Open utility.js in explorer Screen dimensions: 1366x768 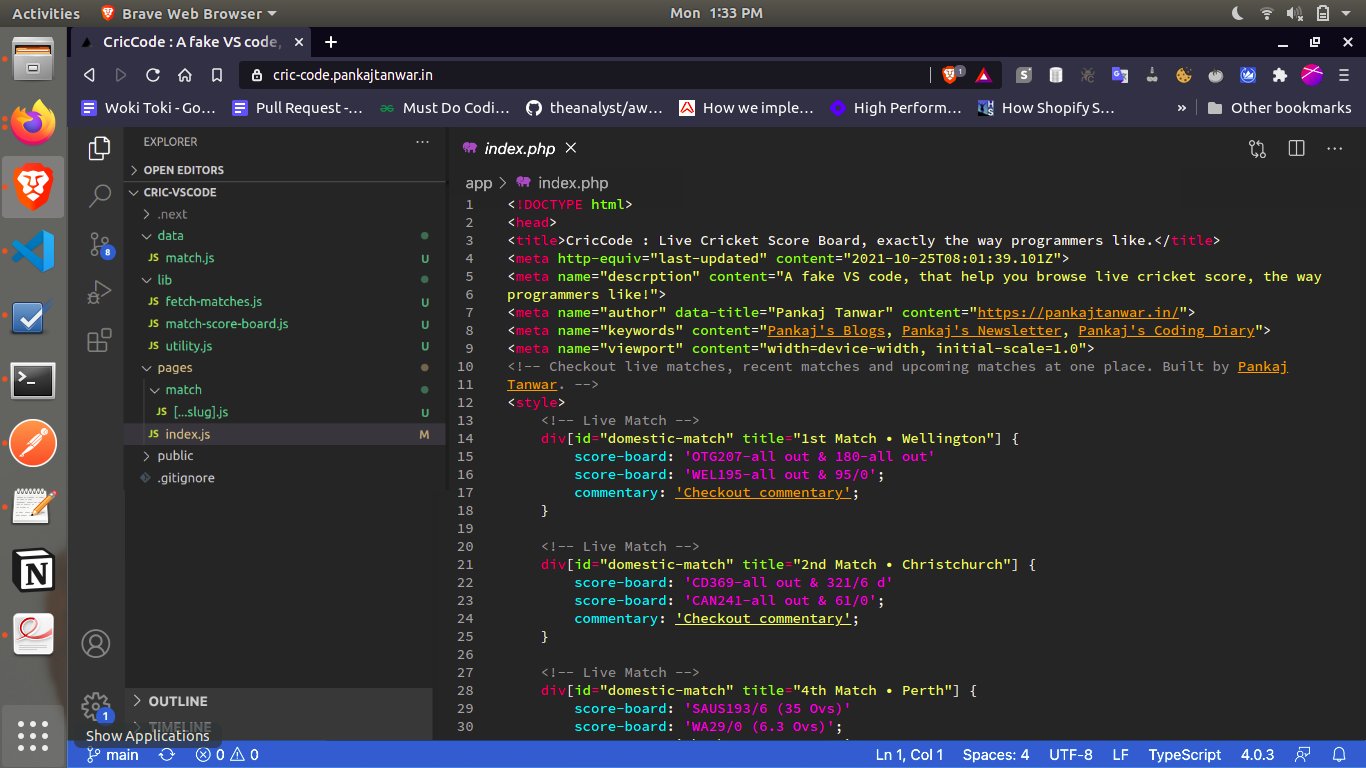click(188, 346)
